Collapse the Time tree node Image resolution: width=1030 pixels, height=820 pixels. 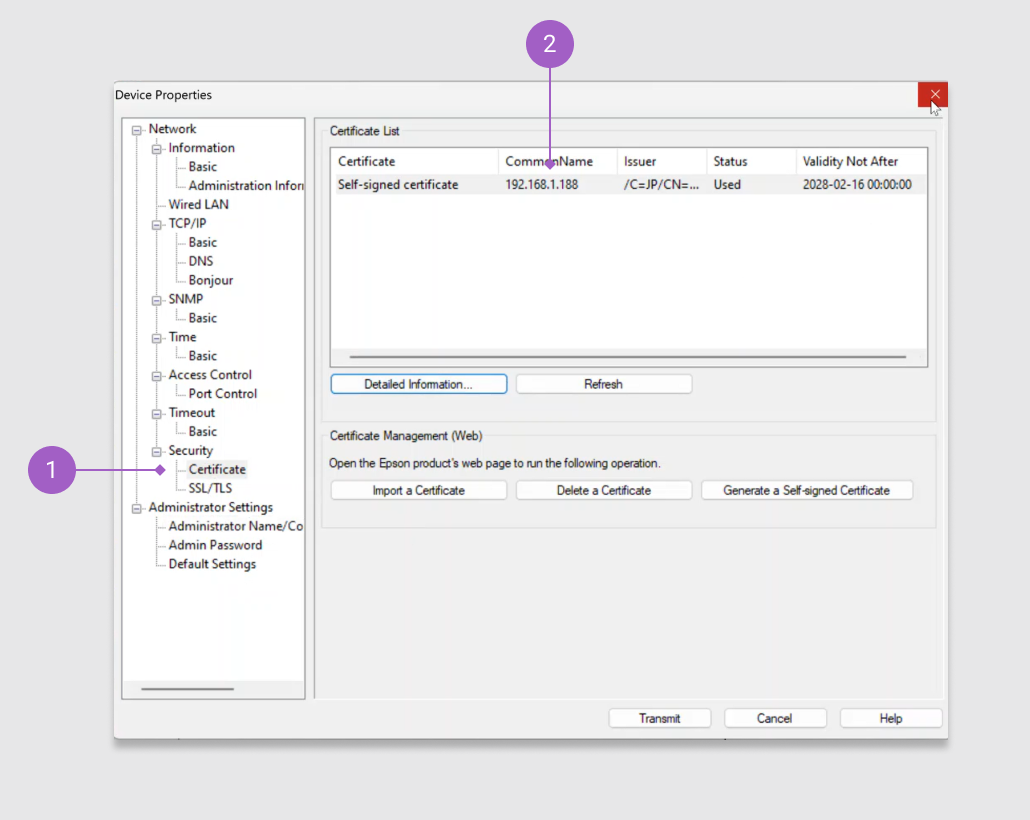156,338
